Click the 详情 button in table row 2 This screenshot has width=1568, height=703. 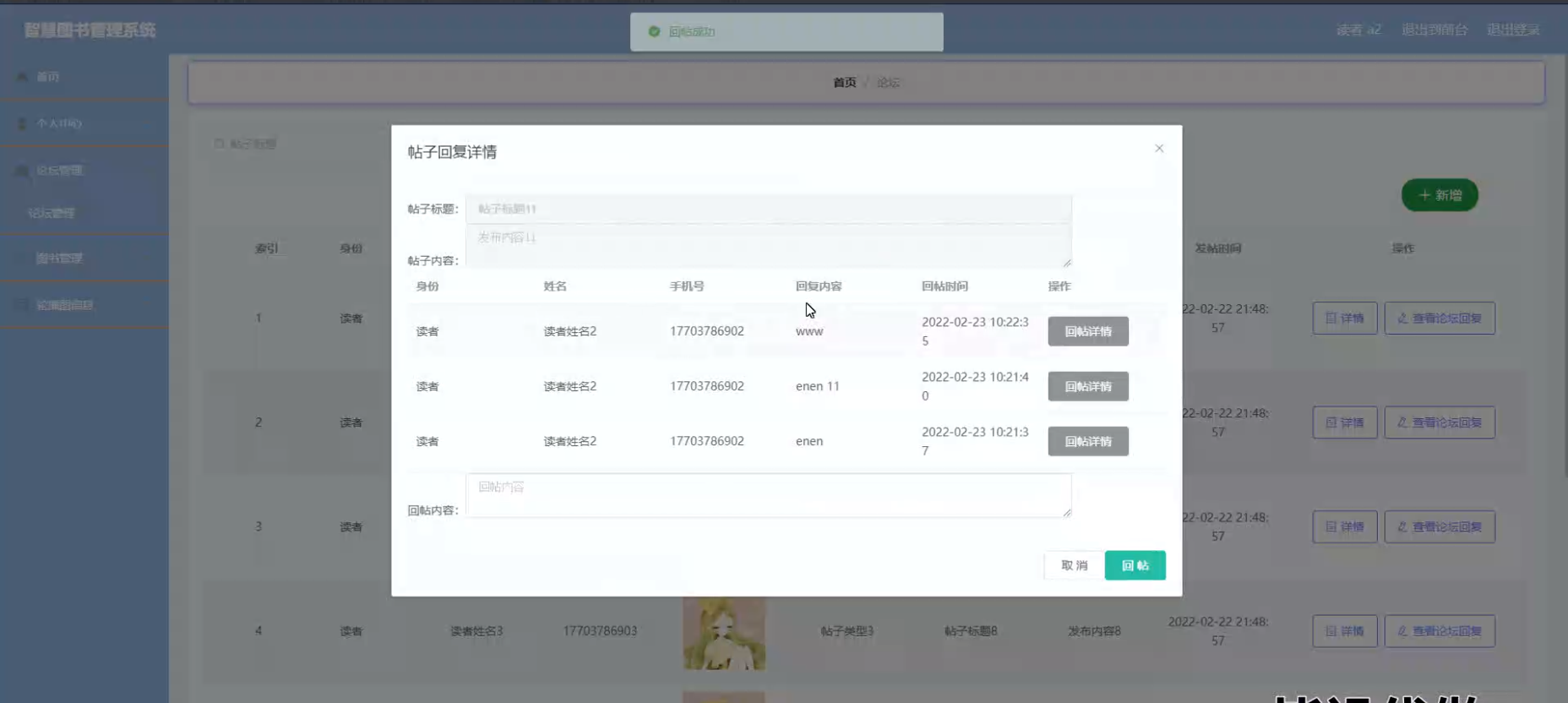coord(1345,422)
